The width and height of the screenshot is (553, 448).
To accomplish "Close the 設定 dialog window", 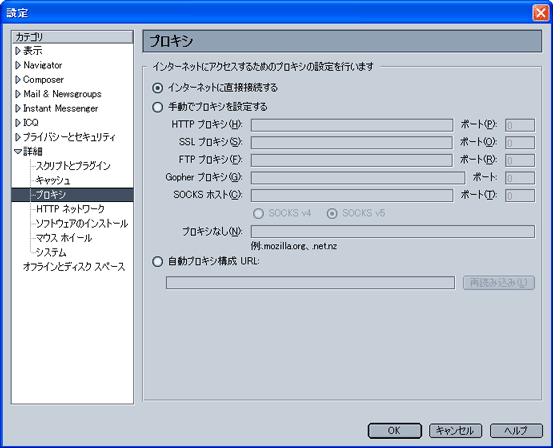I will 540,13.
